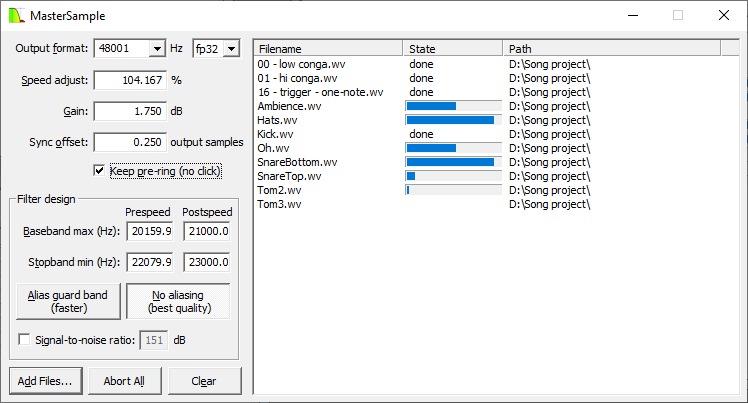This screenshot has width=748, height=403.
Task: Enable the Signal-to-noise ratio checkbox
Action: click(24, 340)
